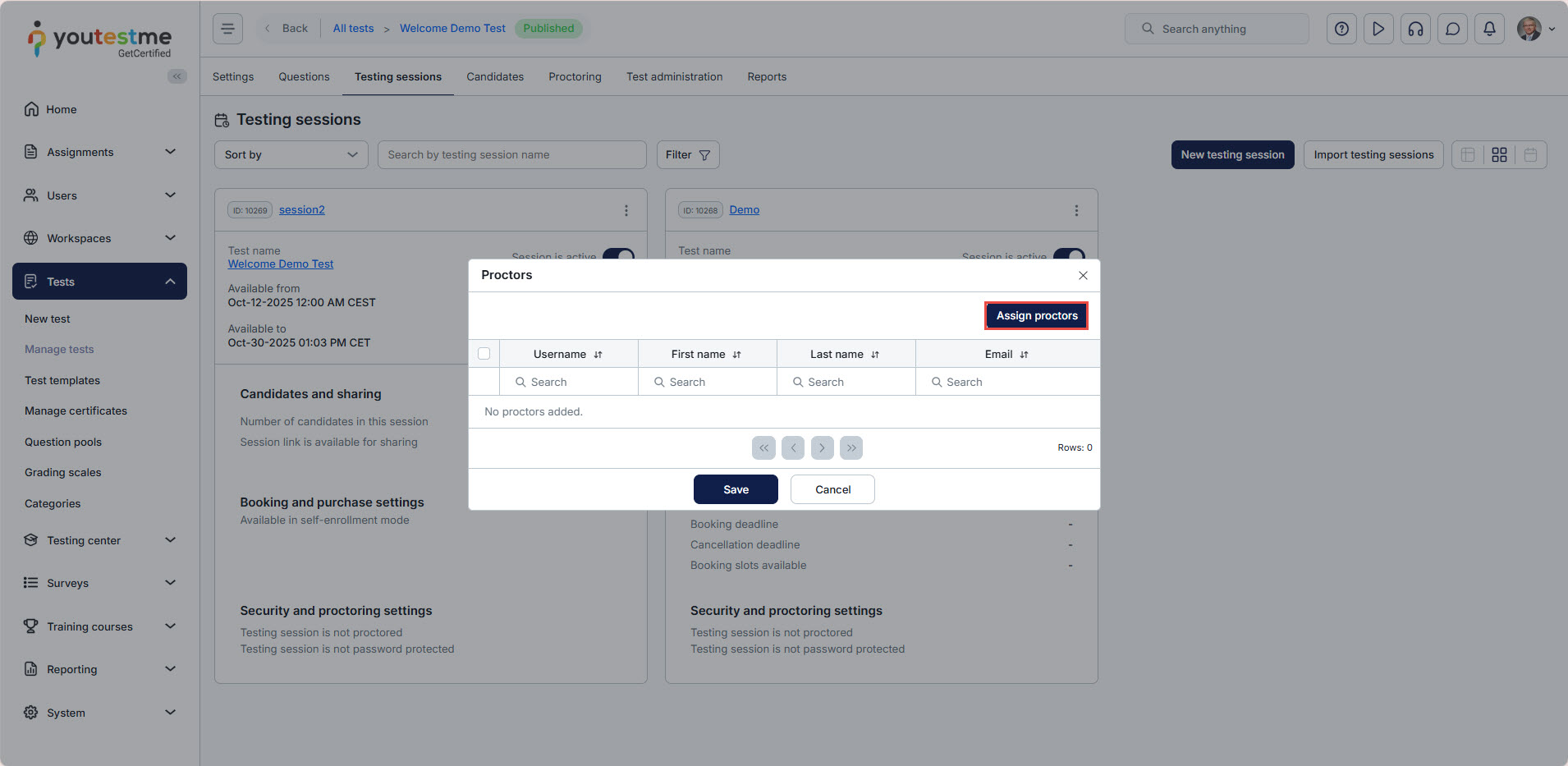Open the Sort by dropdown
Viewport: 1568px width, 766px height.
(291, 154)
